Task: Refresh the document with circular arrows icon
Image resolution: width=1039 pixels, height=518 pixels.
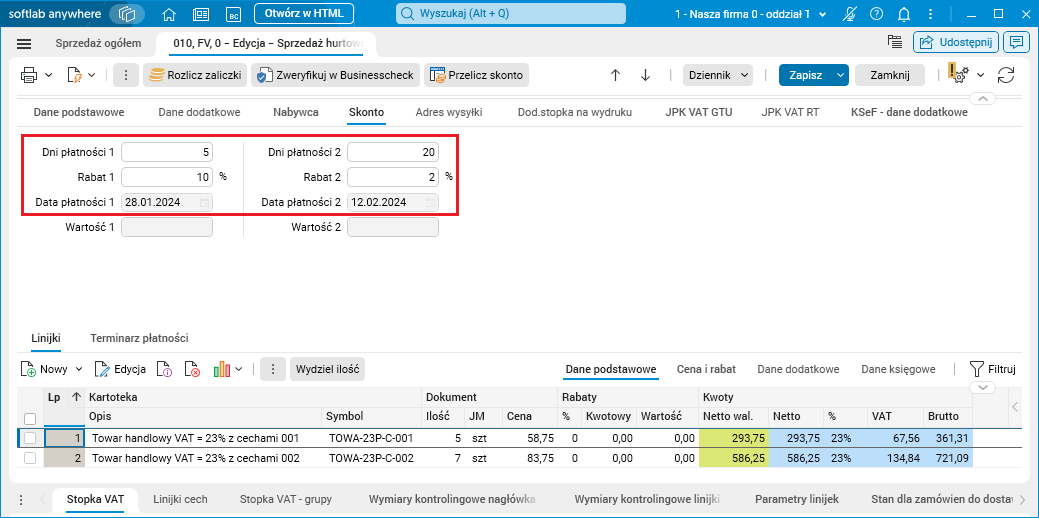Action: 1006,76
